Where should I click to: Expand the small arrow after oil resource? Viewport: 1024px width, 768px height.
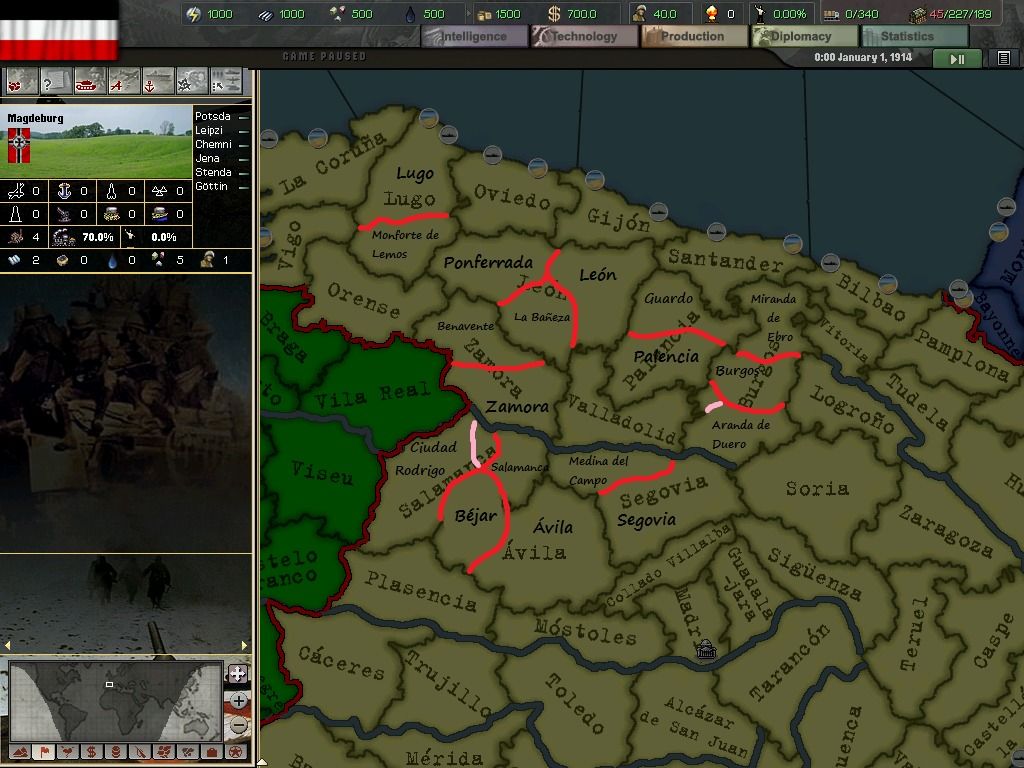(468, 14)
